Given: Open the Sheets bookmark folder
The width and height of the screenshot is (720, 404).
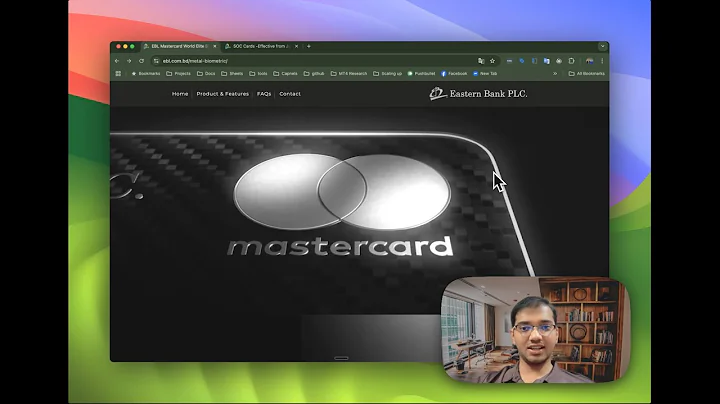Looking at the screenshot, I should click(x=232, y=73).
